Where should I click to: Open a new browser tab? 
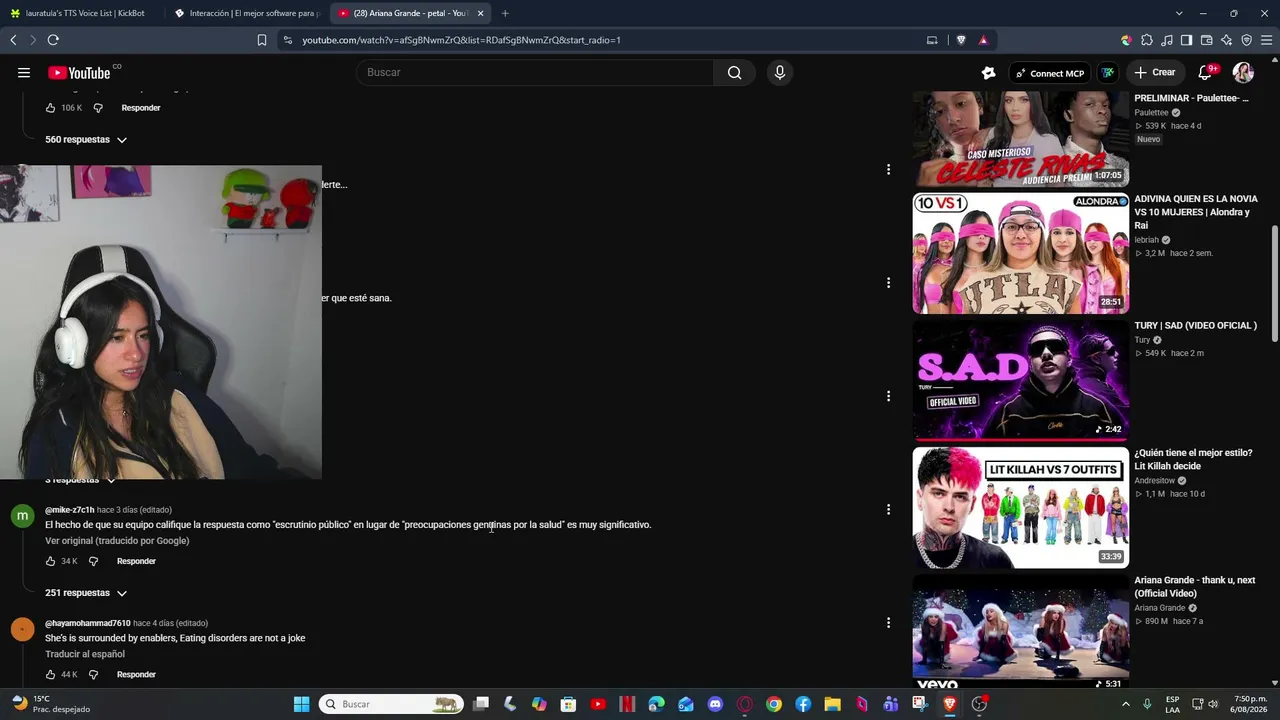[505, 13]
